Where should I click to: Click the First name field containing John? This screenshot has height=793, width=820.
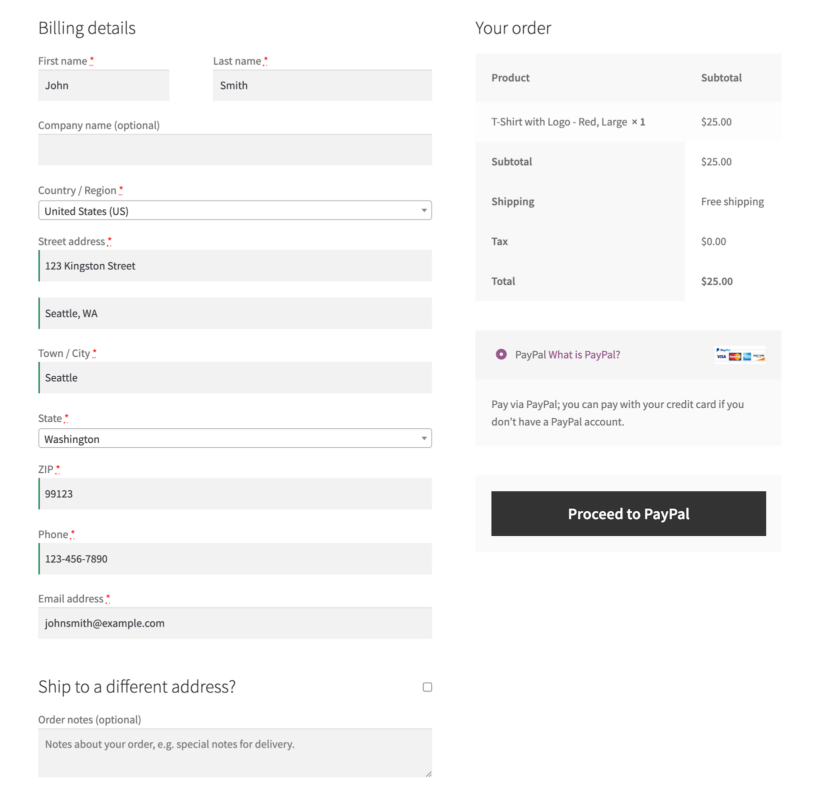coord(103,85)
